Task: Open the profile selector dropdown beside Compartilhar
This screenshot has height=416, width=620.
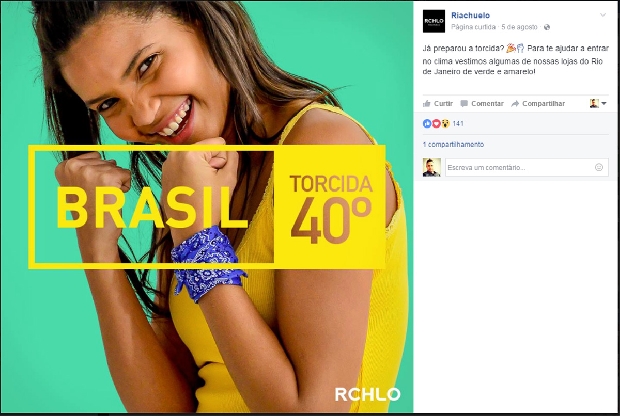Action: click(598, 104)
